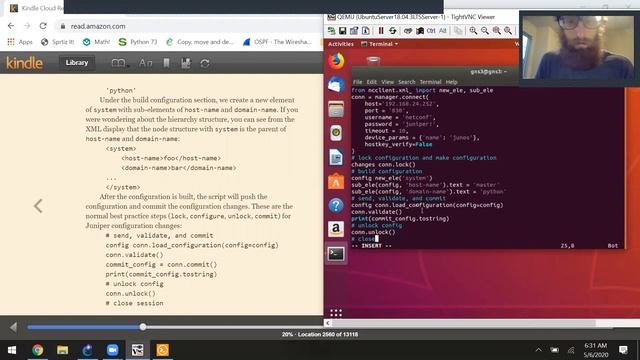
Task: Show Kindle notes and marks icon
Action: click(186, 63)
